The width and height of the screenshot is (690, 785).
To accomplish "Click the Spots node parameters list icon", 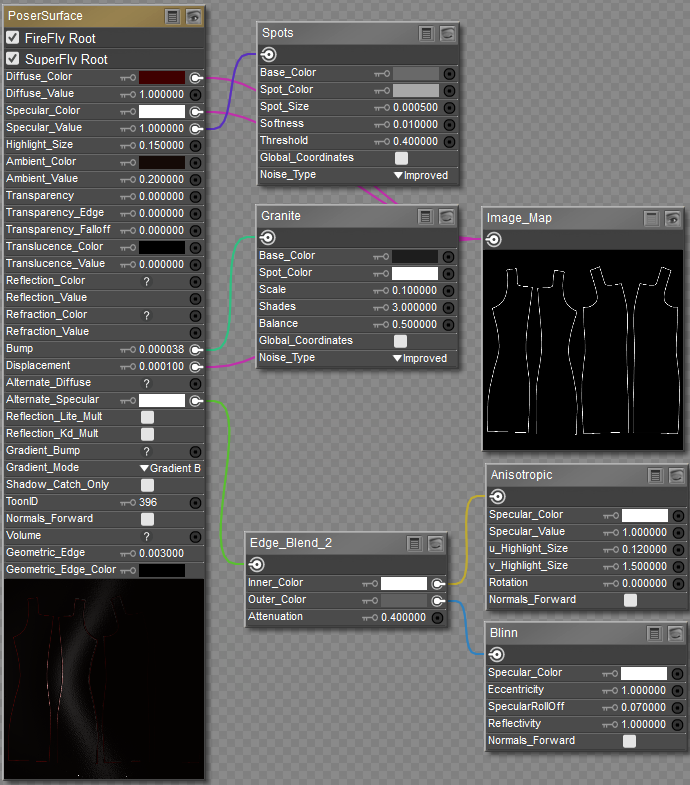I will 427,33.
